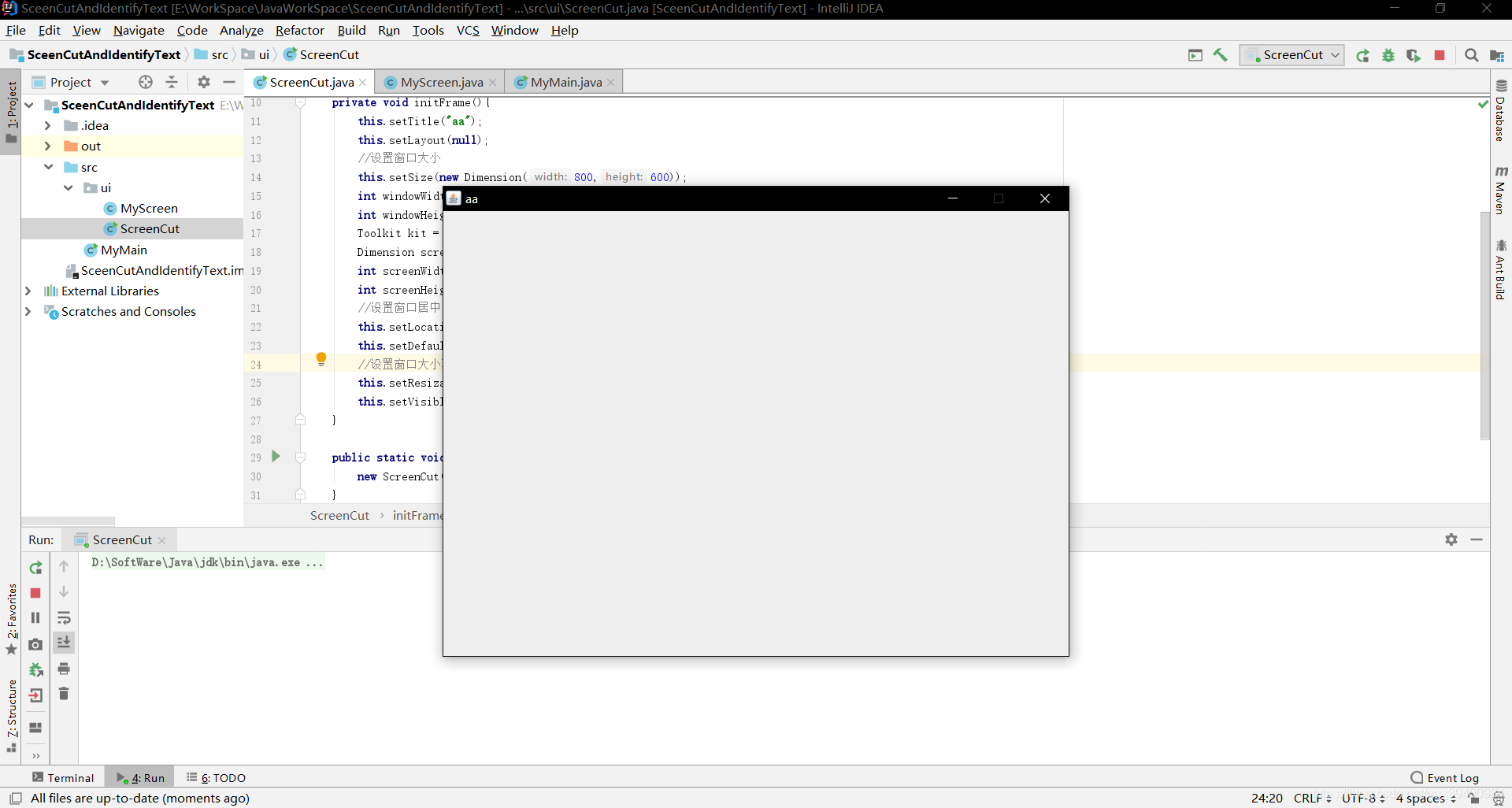Click the Debug bug icon in toolbar
Viewport: 1512px width, 808px height.
(x=1388, y=55)
